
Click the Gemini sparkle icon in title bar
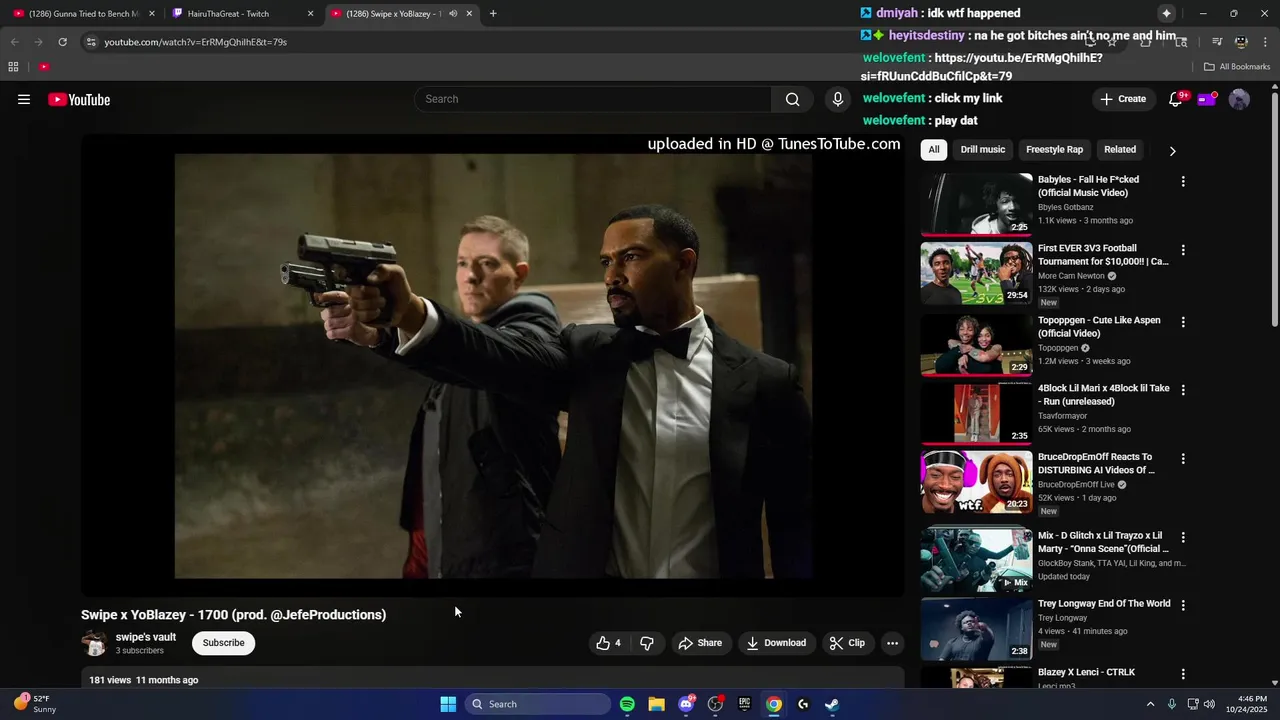point(1166,13)
